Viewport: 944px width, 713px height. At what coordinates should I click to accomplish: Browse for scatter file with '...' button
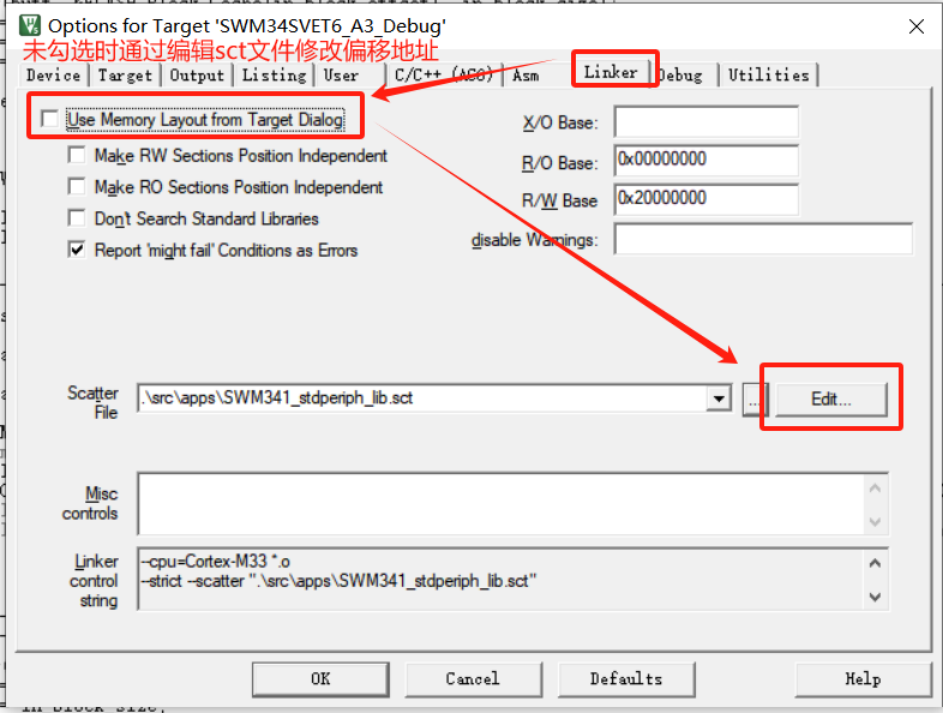click(x=752, y=399)
